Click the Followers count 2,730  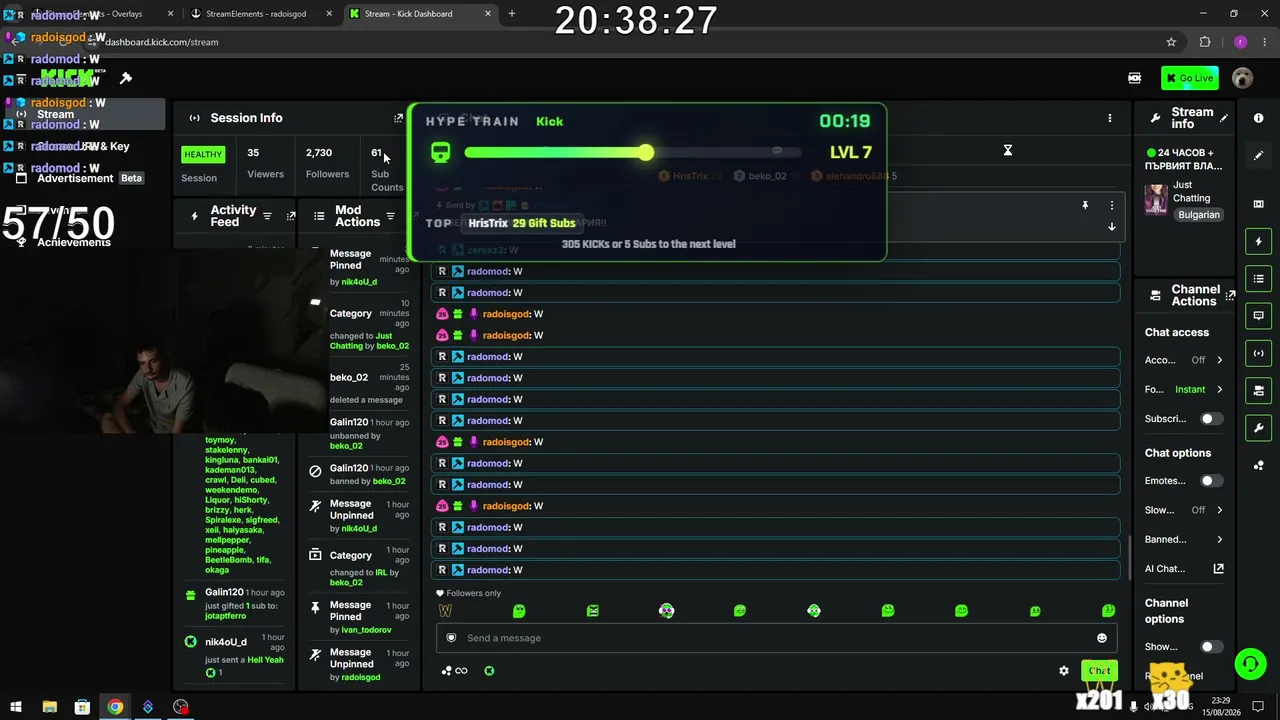319,153
